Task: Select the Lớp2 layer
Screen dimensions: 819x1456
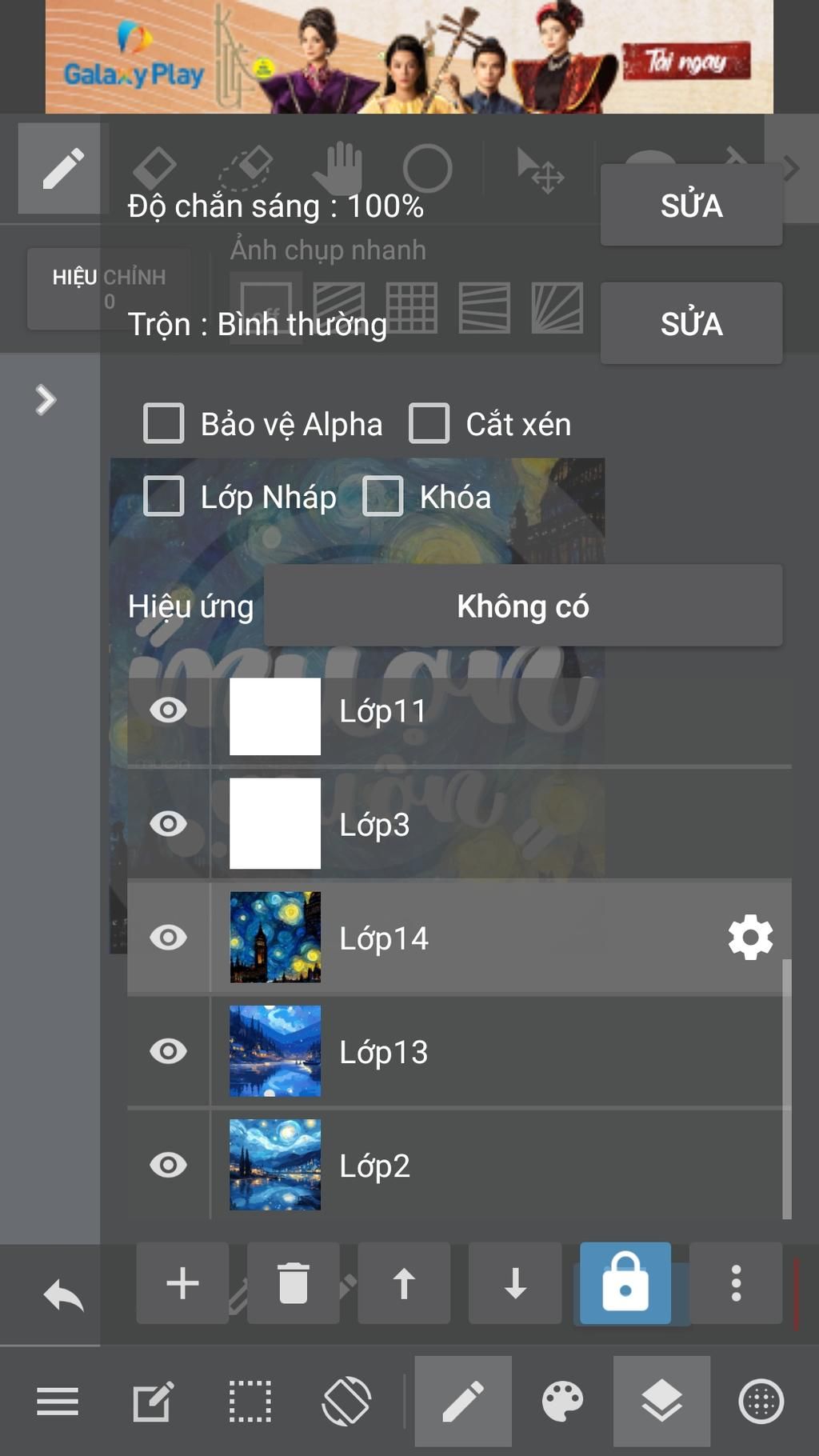Action: pyautogui.click(x=480, y=1166)
